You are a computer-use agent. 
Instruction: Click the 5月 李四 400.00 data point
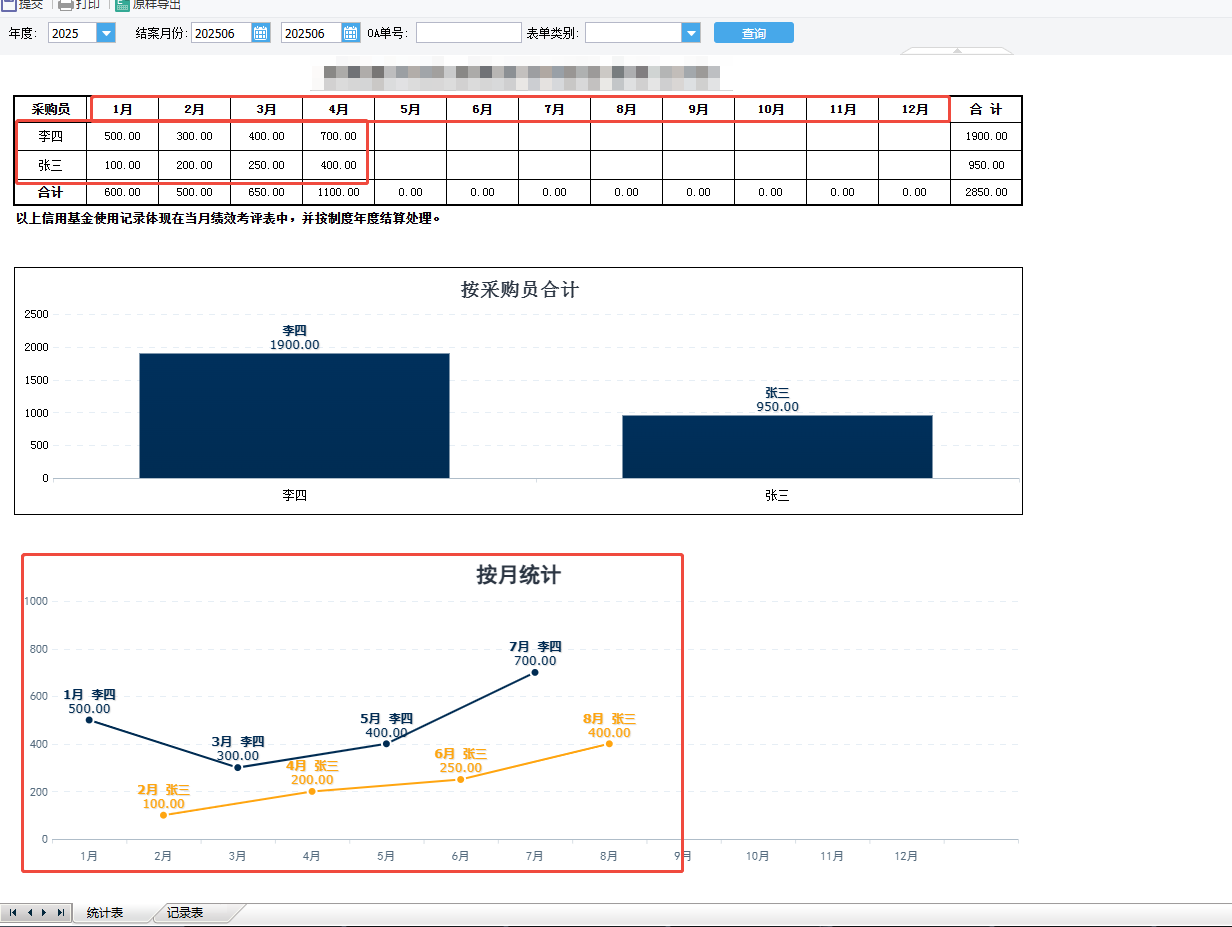pos(386,743)
